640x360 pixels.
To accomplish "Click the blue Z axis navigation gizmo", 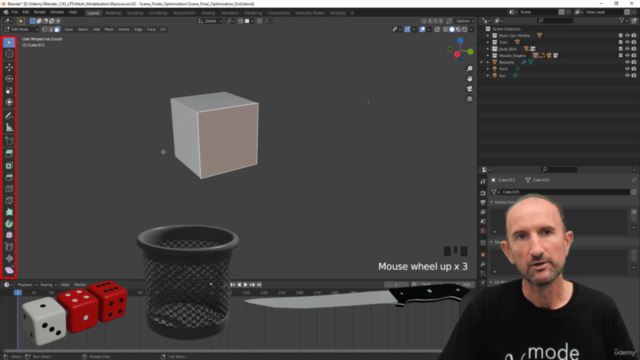I will pos(460,40).
